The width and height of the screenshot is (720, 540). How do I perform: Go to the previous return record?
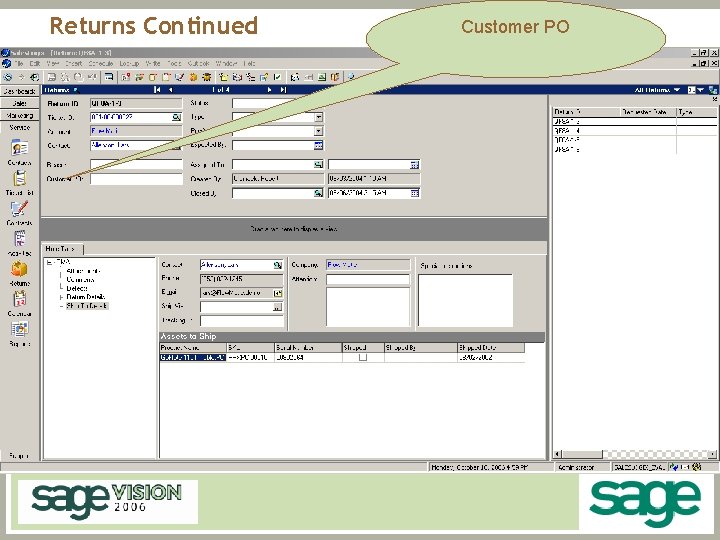pyautogui.click(x=170, y=90)
